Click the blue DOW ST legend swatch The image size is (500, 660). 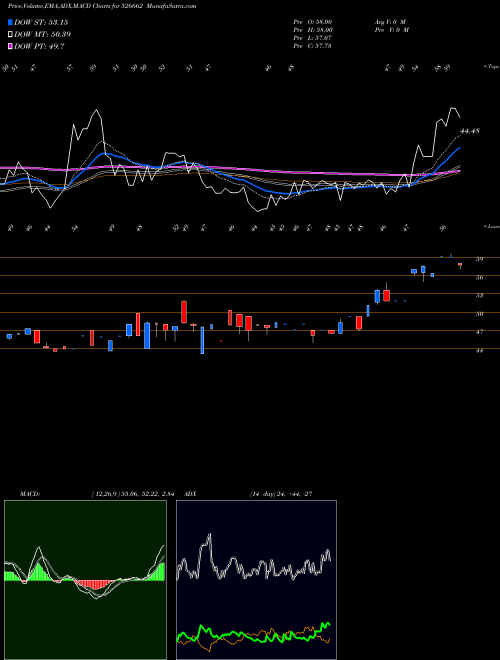pos(10,22)
